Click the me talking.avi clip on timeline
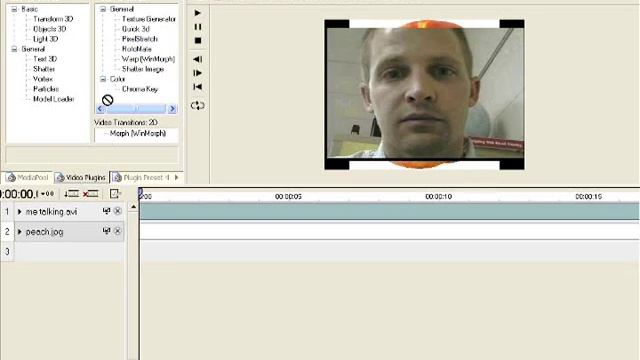The height and width of the screenshot is (360, 640). (x=389, y=211)
